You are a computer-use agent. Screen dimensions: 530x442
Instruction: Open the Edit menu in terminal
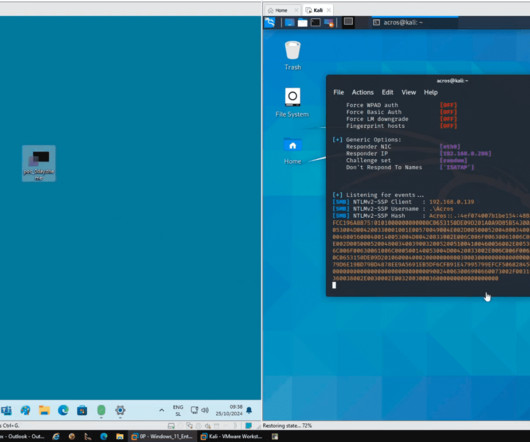387,92
